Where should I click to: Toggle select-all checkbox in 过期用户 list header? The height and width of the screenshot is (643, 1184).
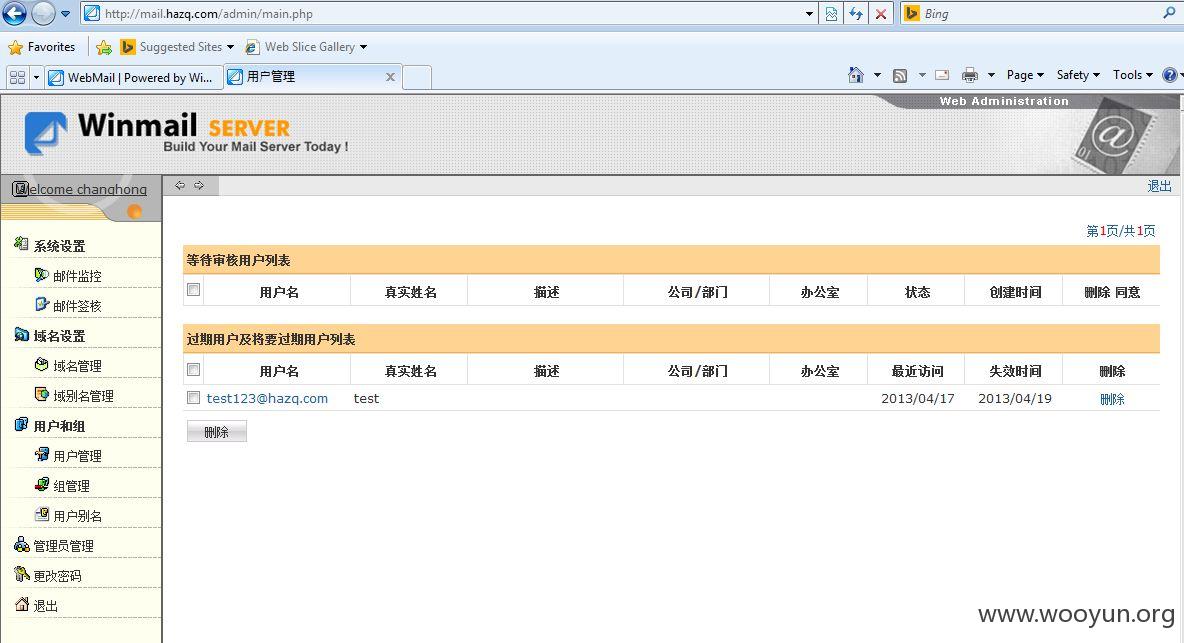[193, 369]
